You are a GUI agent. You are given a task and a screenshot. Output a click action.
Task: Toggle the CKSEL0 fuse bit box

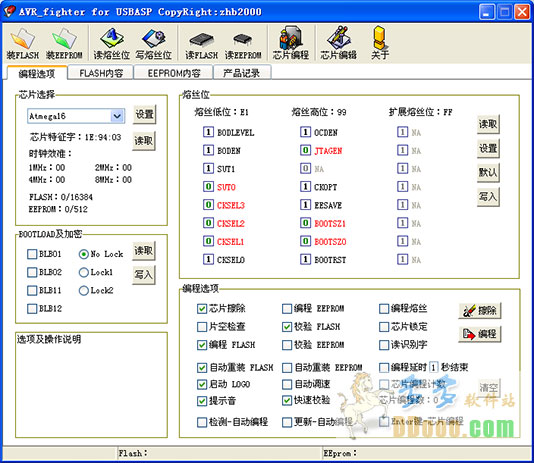tap(208, 259)
